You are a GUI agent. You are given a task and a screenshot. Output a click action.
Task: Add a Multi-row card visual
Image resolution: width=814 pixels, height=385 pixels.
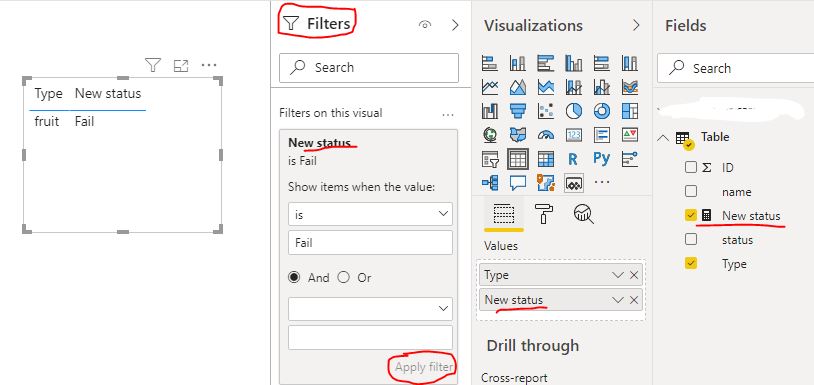(602, 135)
